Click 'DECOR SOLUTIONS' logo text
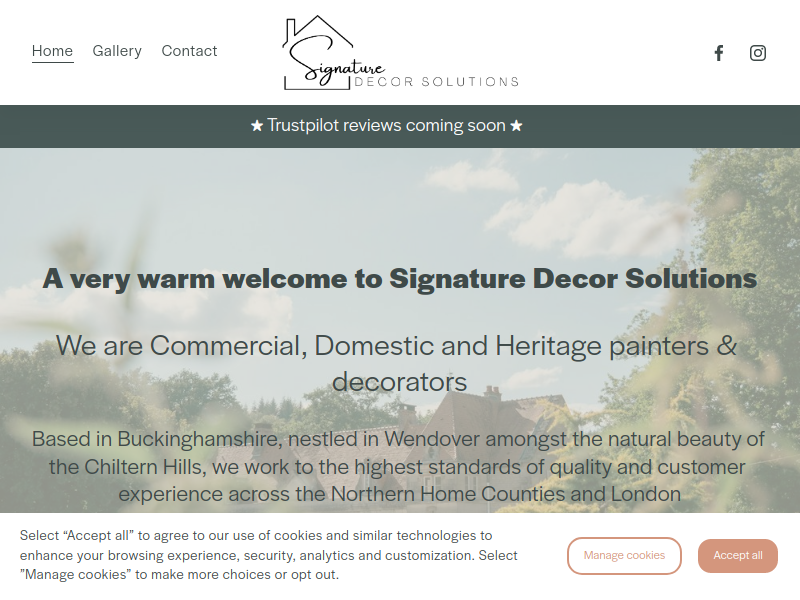800x600 pixels. [437, 82]
